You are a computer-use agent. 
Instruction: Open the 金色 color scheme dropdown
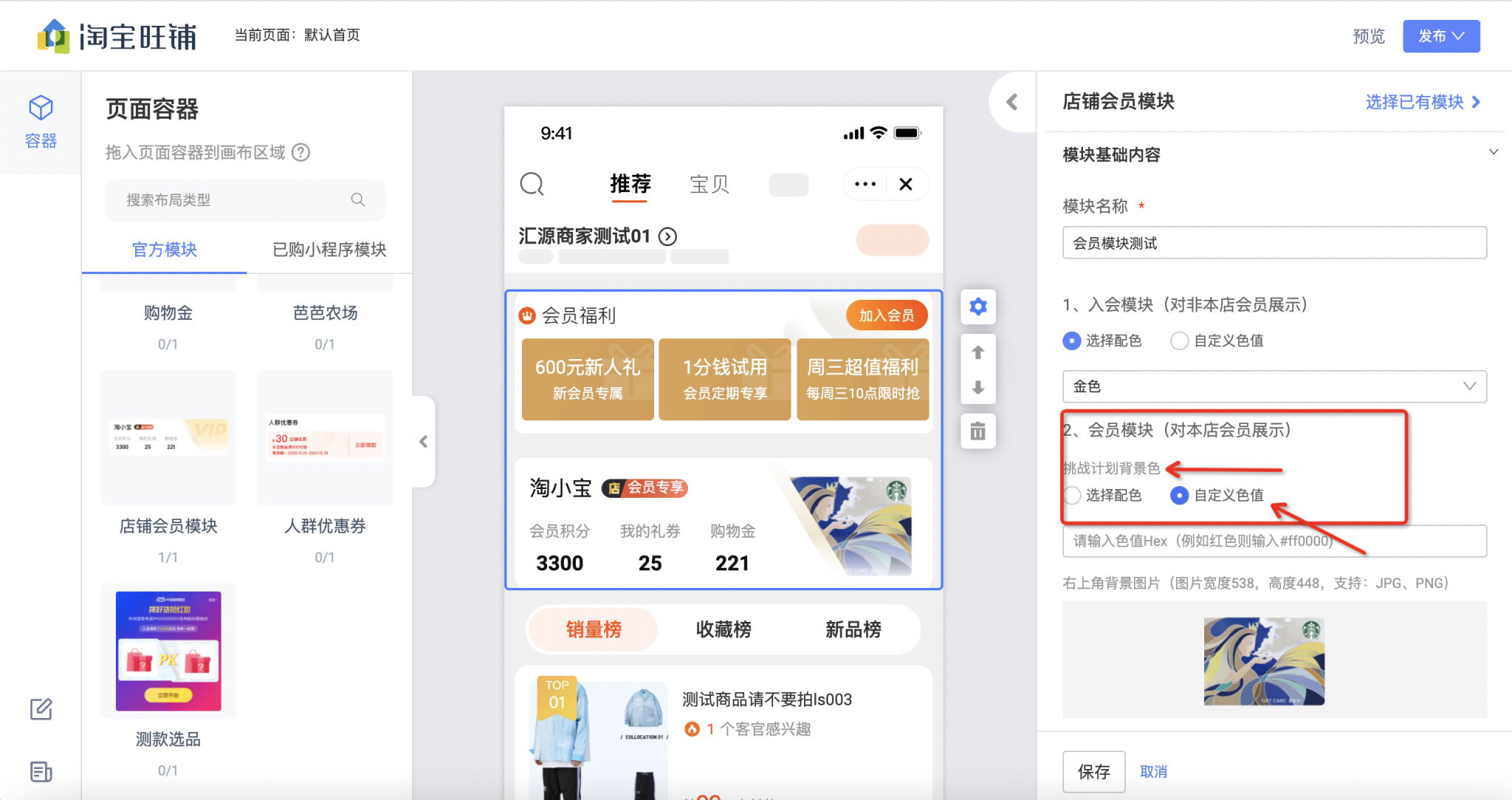tap(1274, 386)
